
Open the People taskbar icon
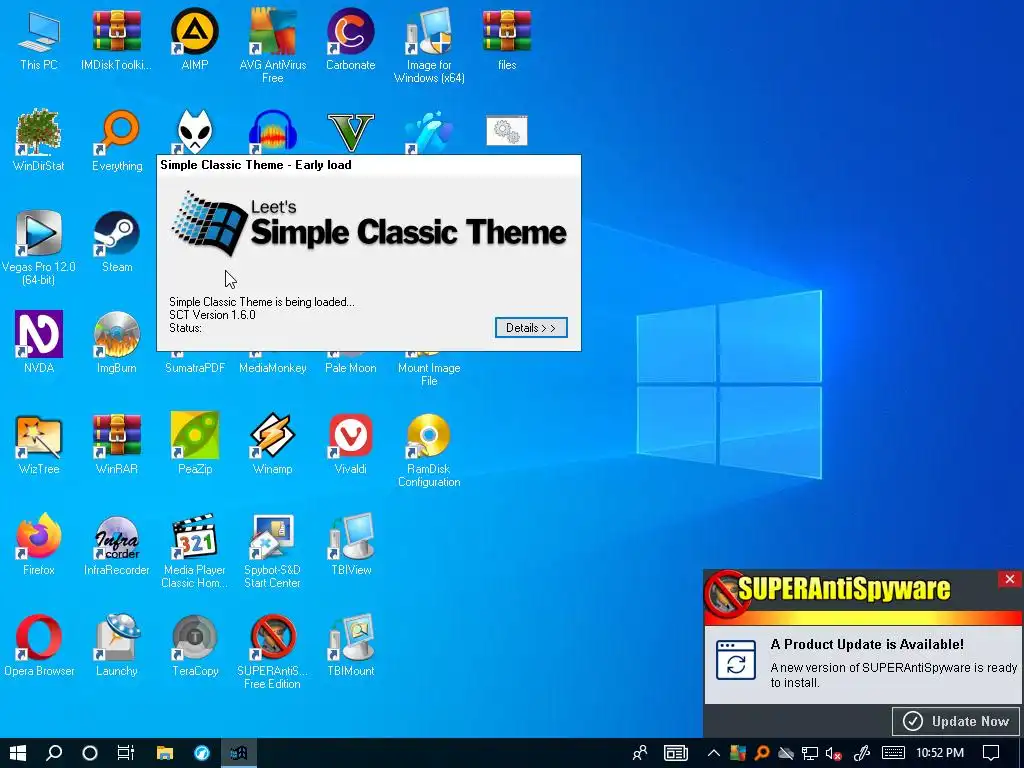[640, 753]
